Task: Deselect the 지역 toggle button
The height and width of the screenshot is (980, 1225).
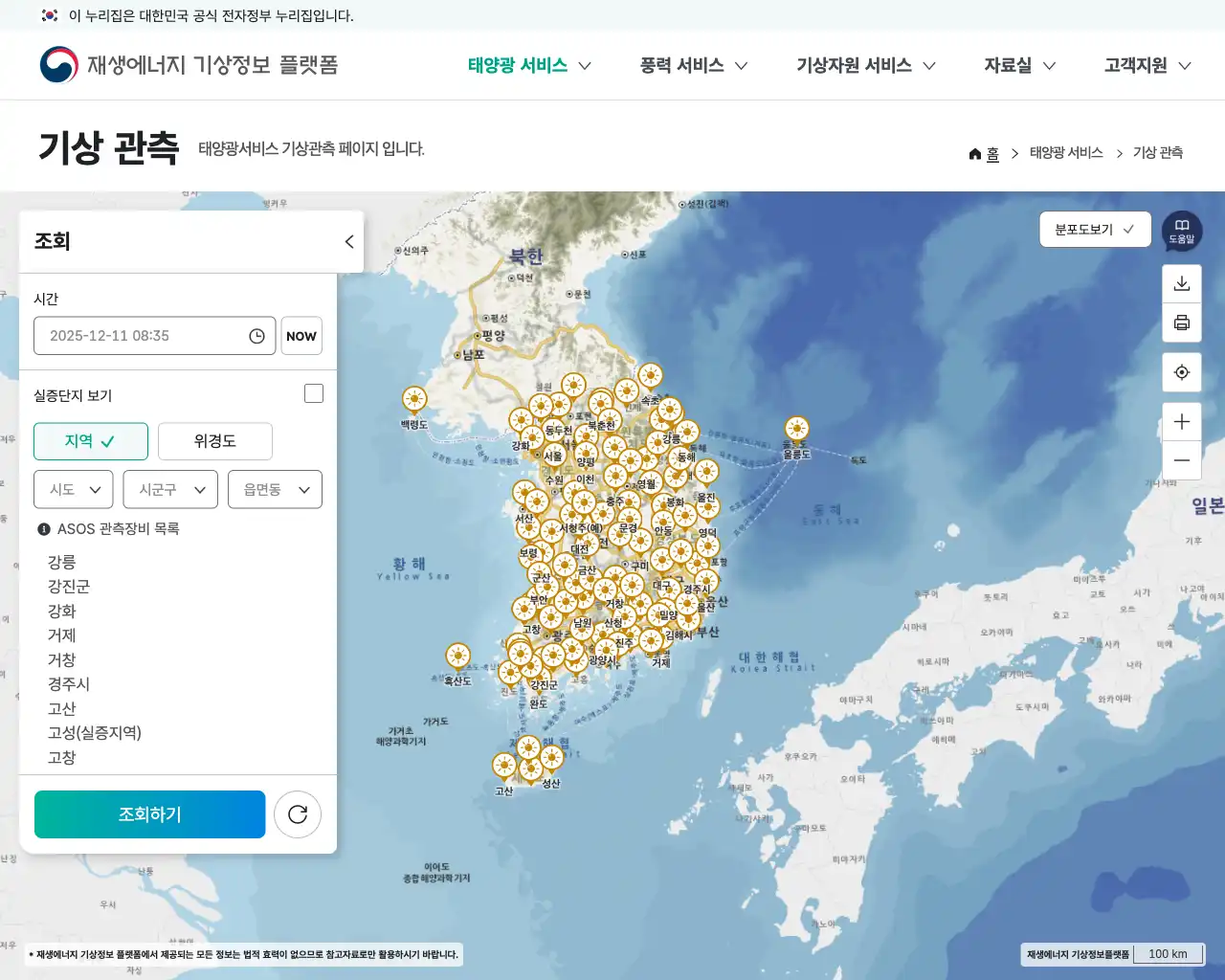Action: tap(91, 441)
